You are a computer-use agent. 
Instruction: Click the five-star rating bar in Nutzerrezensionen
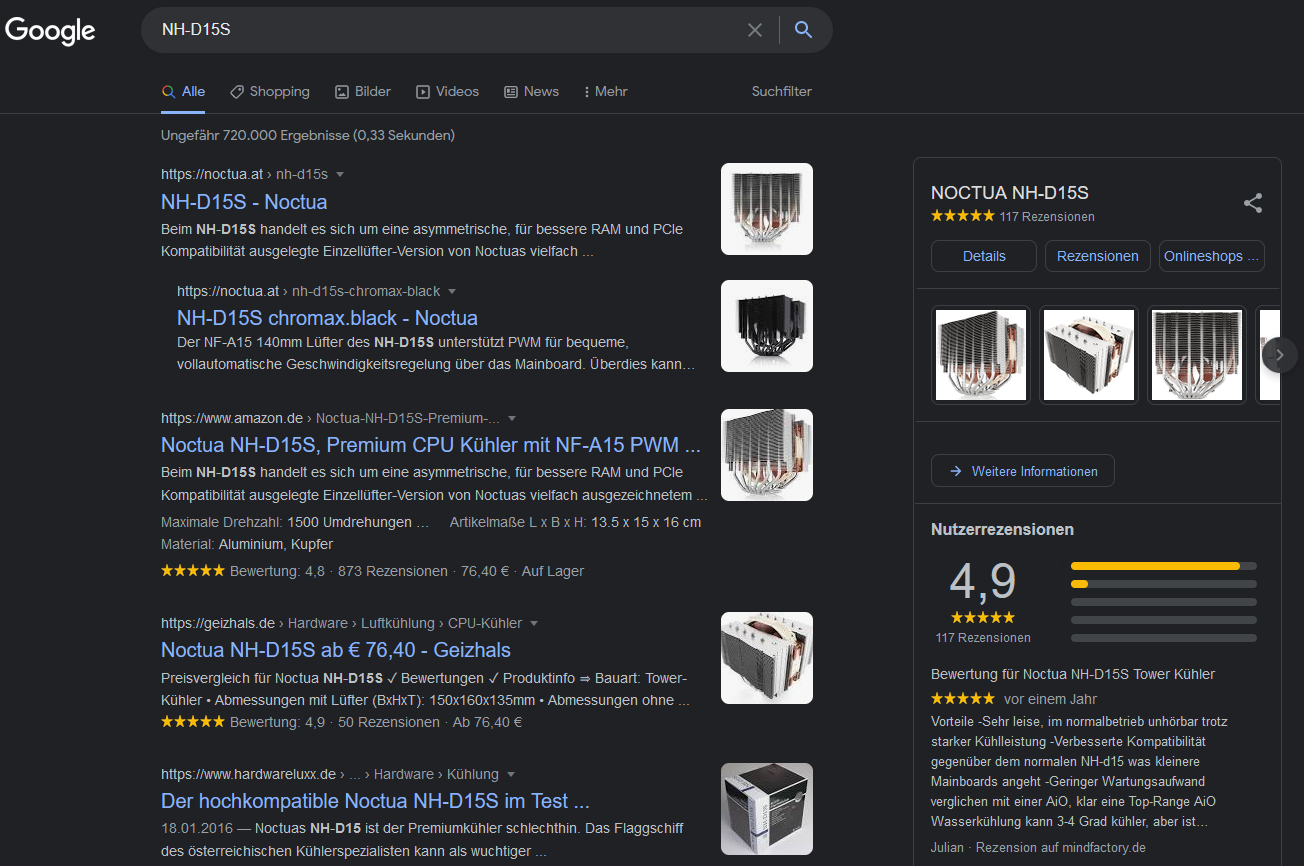[x=1164, y=566]
